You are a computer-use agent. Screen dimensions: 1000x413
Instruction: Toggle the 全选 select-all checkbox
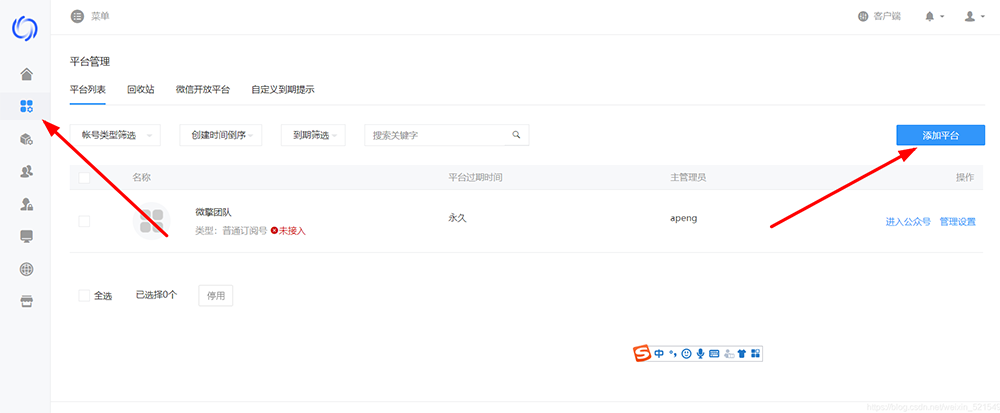point(84,295)
